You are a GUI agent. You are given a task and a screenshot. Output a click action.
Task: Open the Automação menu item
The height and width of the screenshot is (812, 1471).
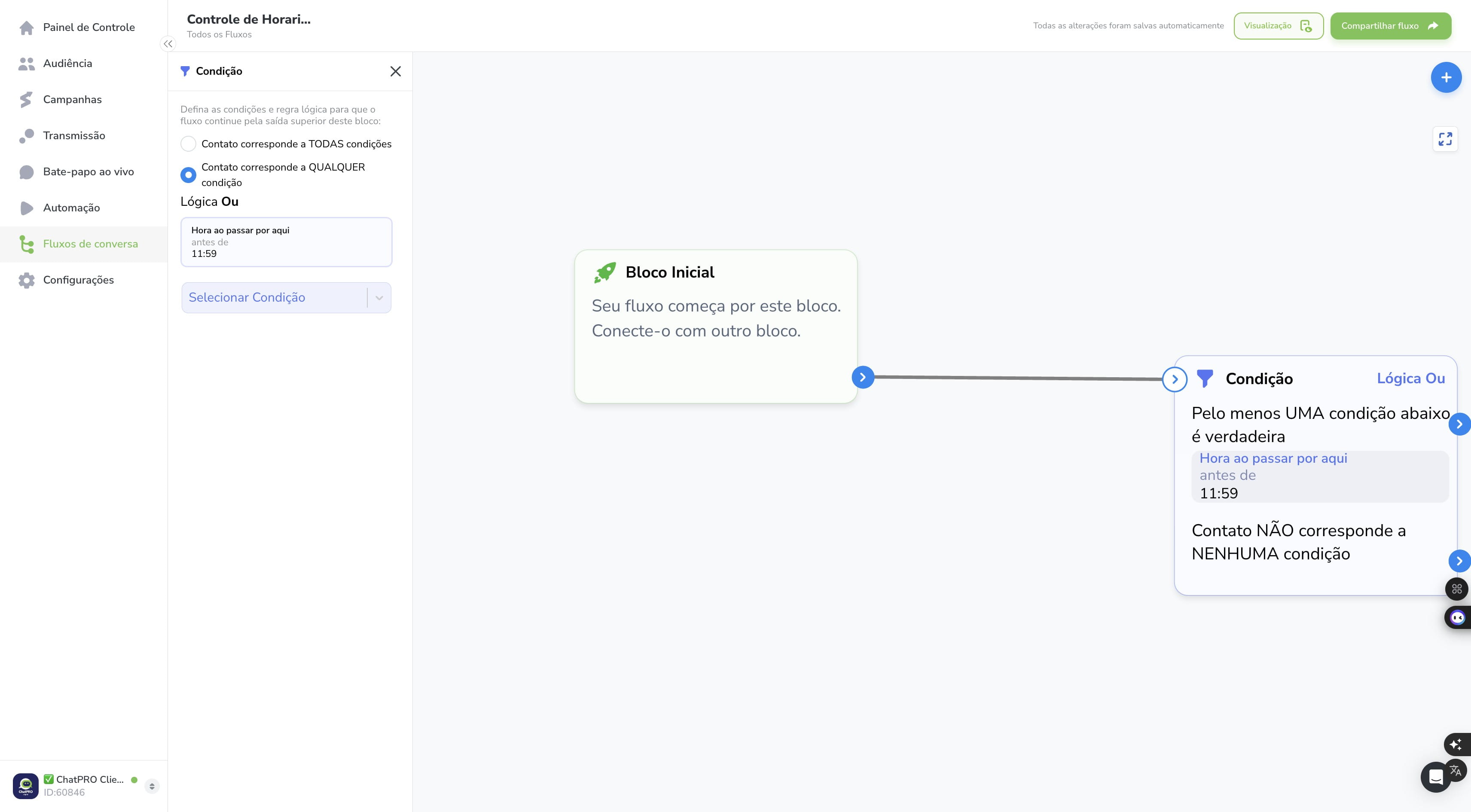[71, 208]
